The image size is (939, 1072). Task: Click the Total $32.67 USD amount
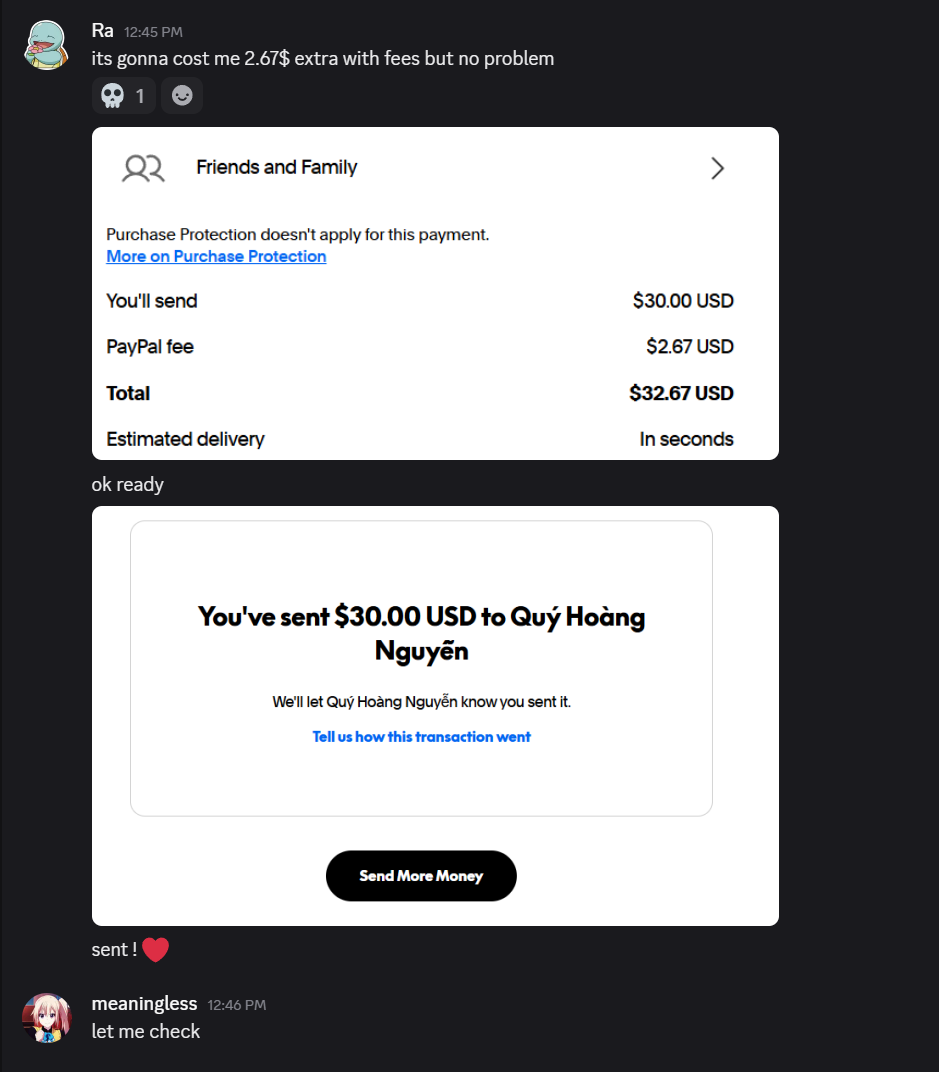pos(681,393)
